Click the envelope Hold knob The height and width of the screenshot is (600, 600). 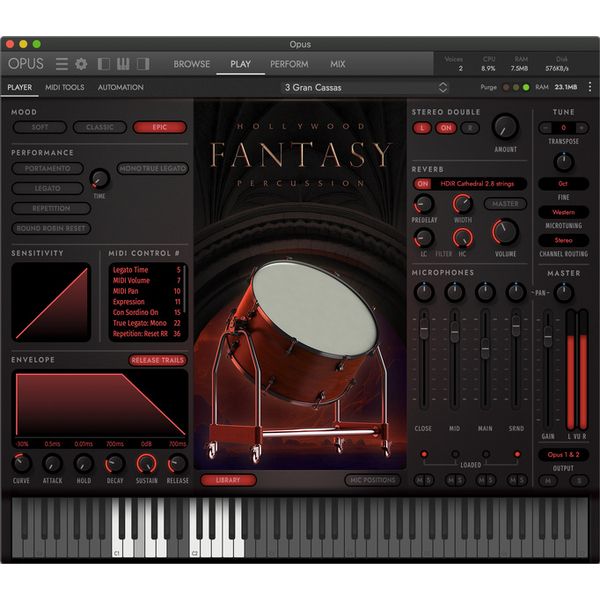pos(83,463)
